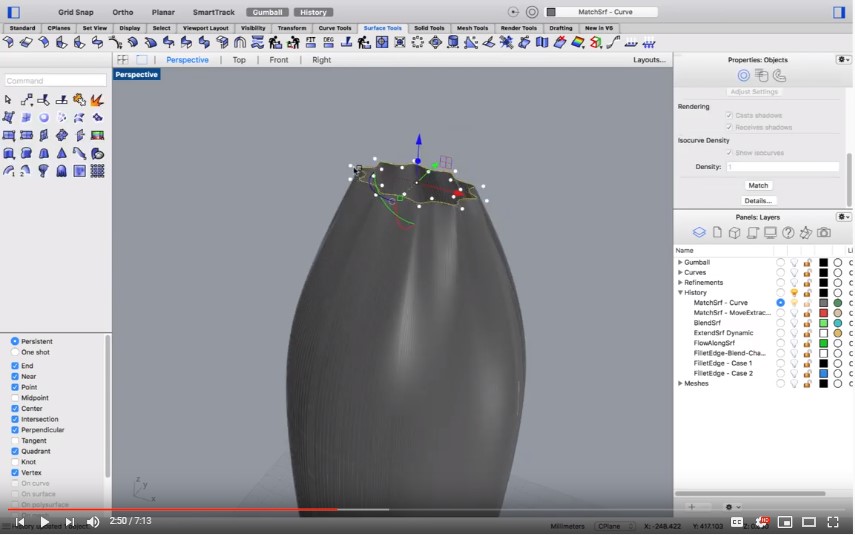Switch to the Top viewport tab
This screenshot has height=535, width=855.
[x=239, y=60]
